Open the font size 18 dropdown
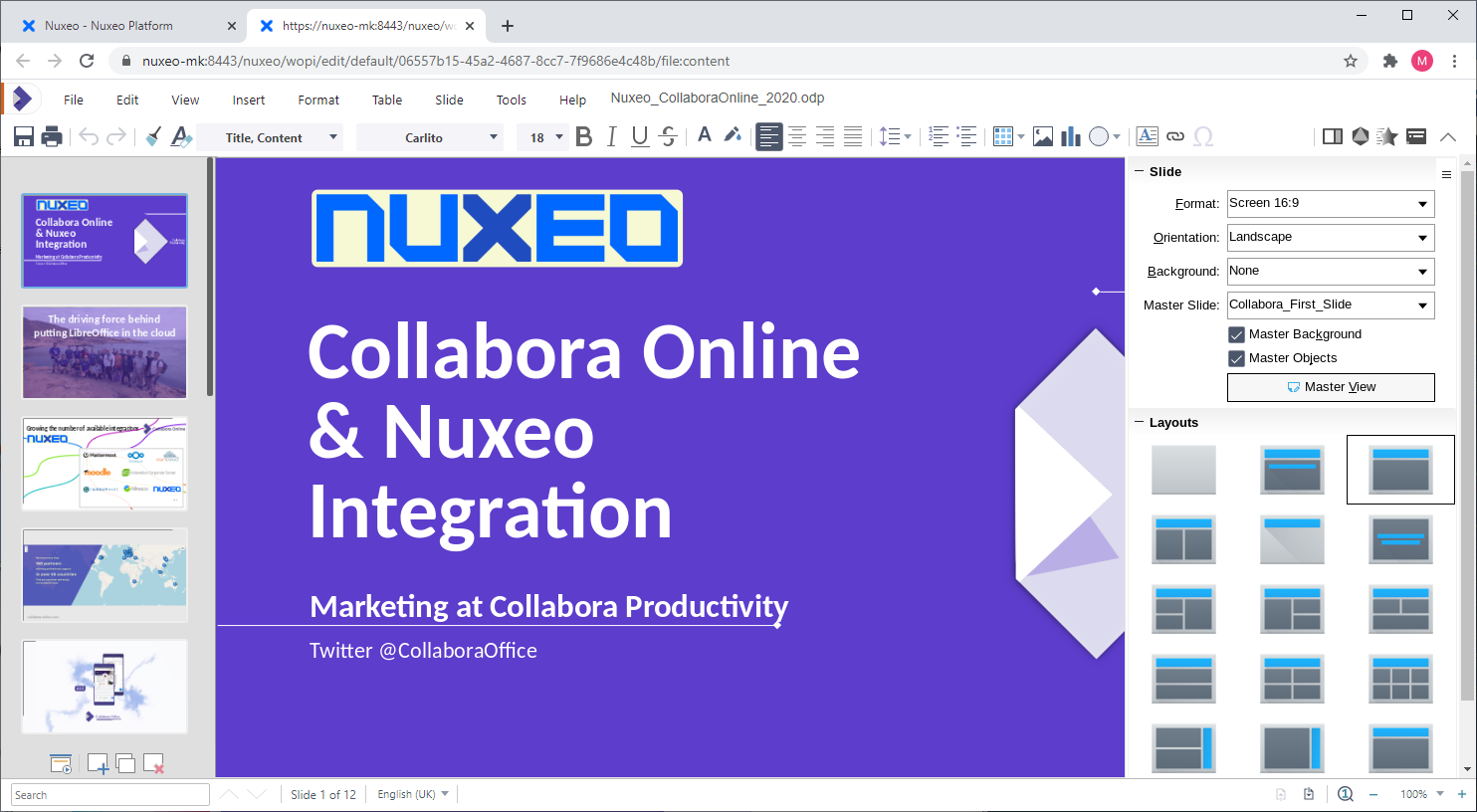 [x=558, y=137]
